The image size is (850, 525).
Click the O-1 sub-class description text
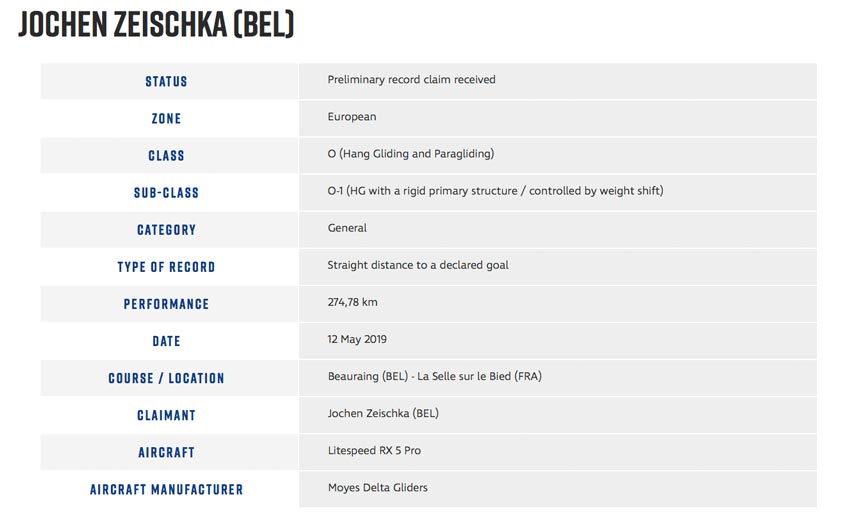[495, 191]
